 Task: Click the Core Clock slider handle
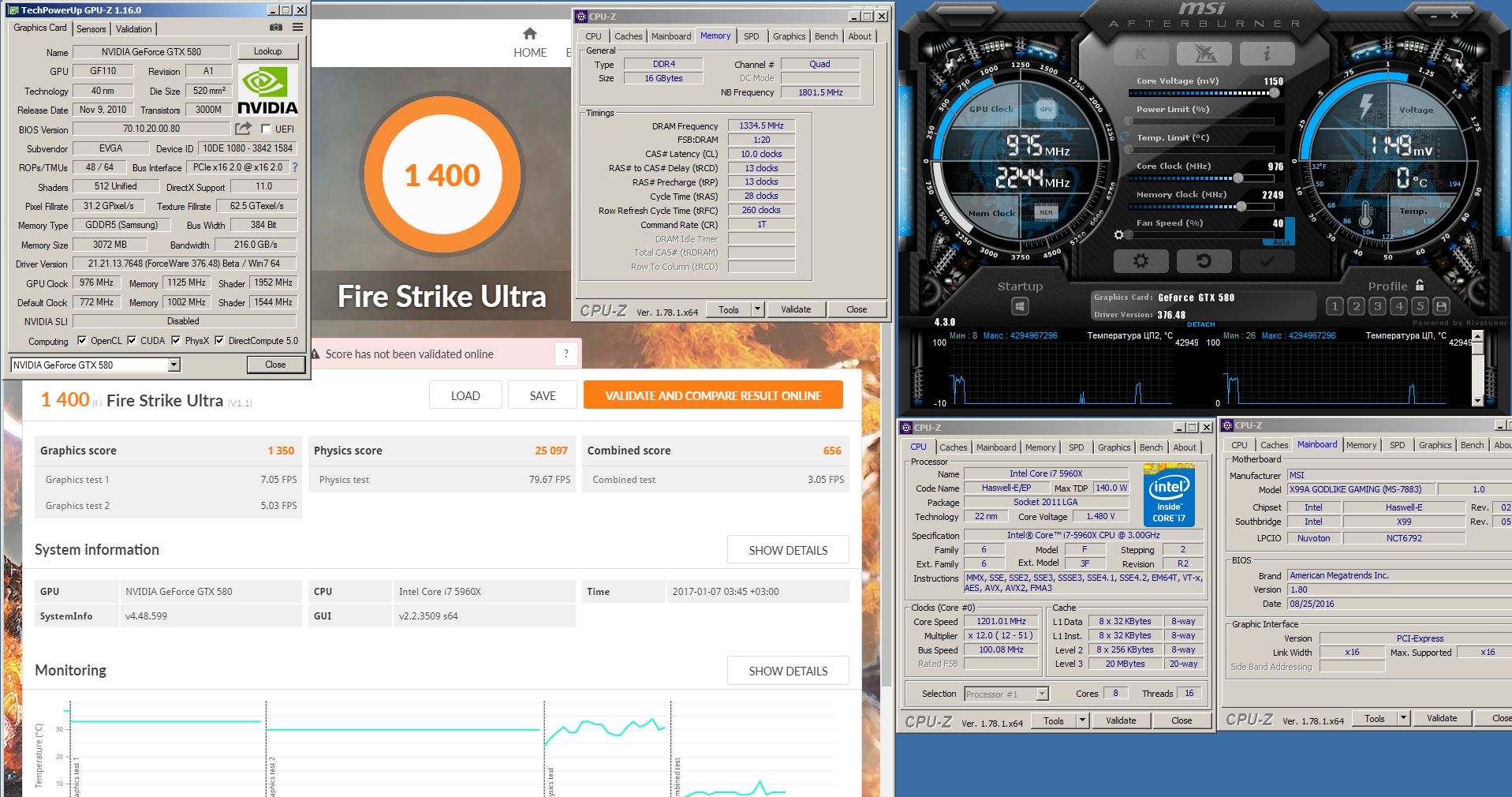click(x=1238, y=178)
